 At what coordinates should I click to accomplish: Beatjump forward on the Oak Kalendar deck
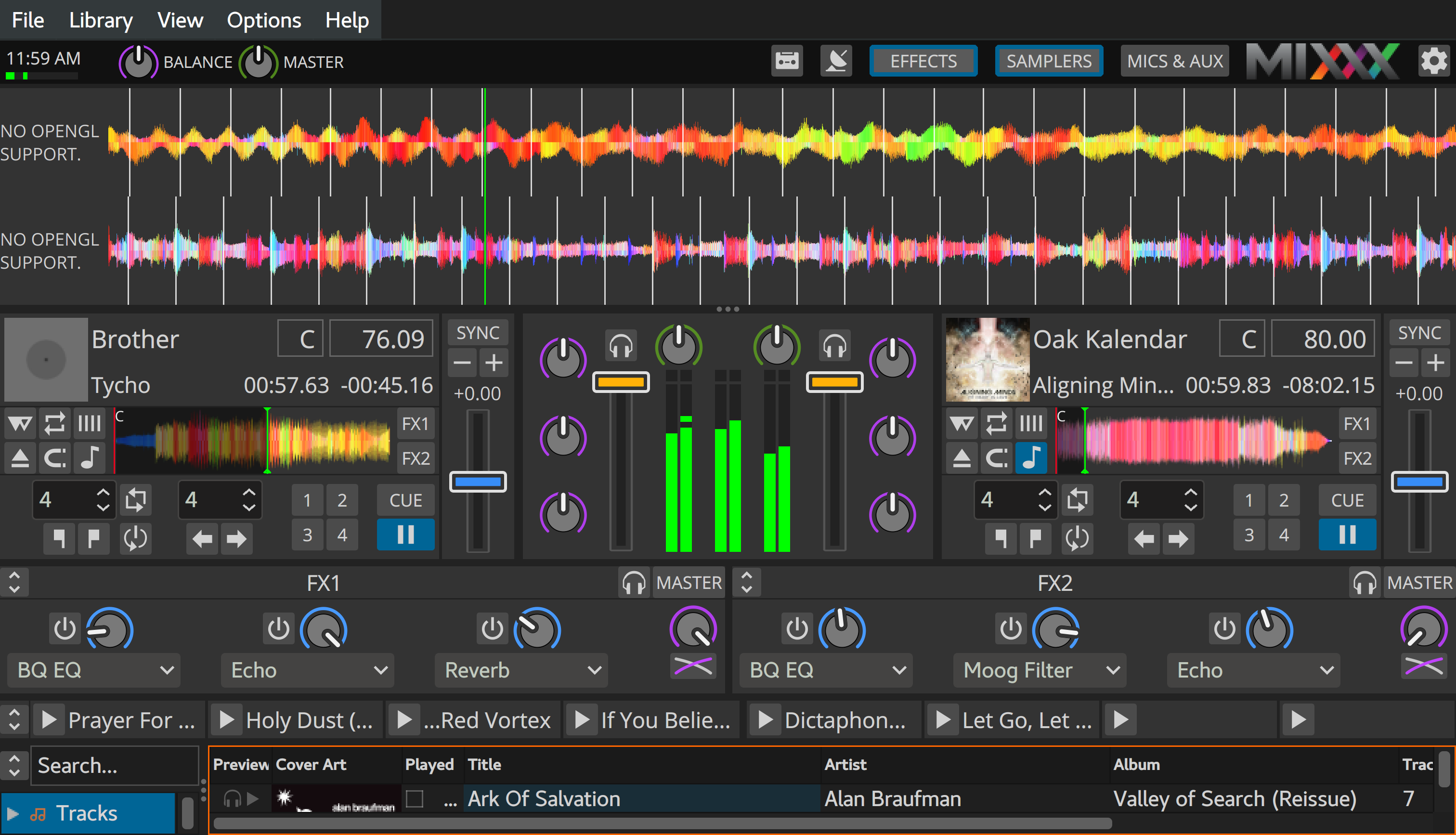[1178, 538]
